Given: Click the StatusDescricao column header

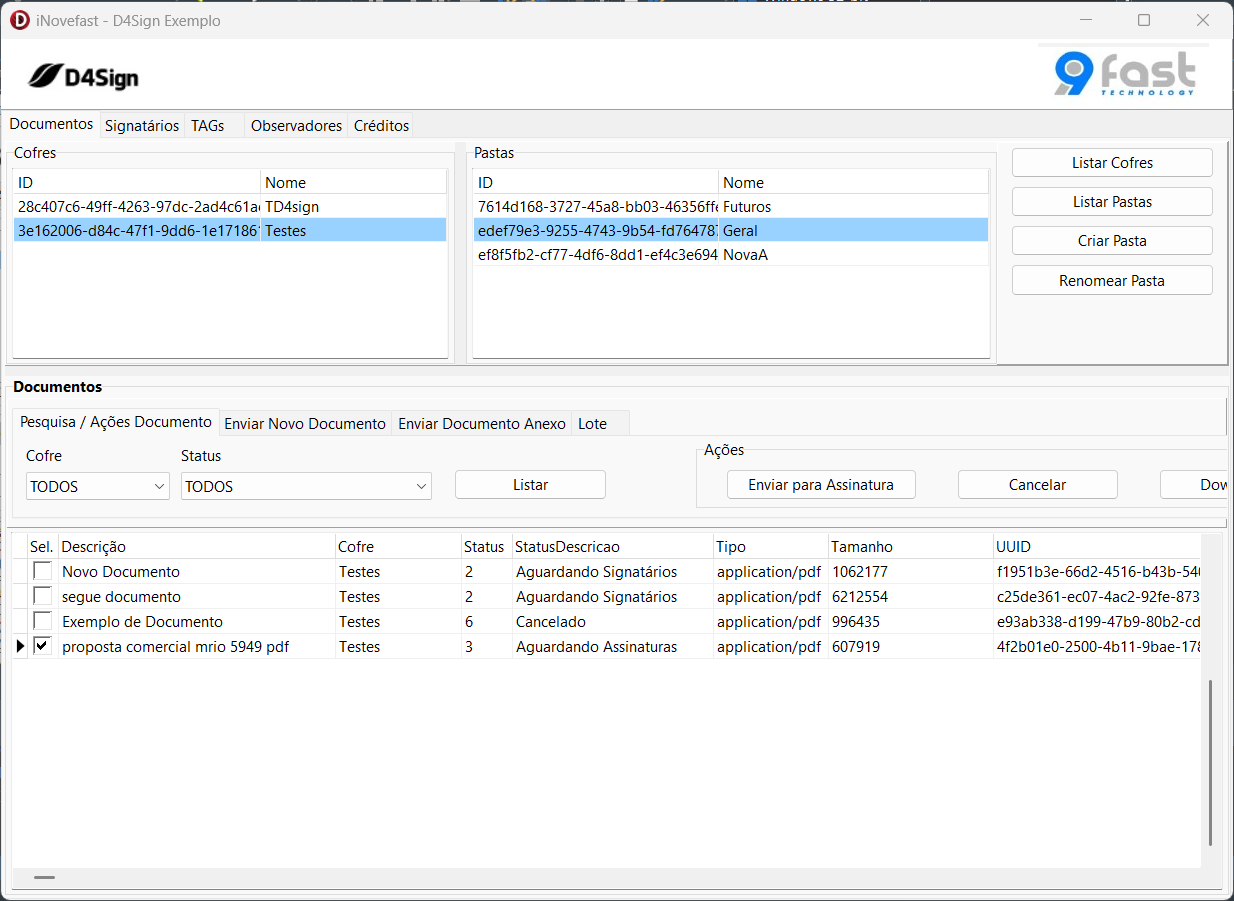Looking at the screenshot, I should [612, 546].
